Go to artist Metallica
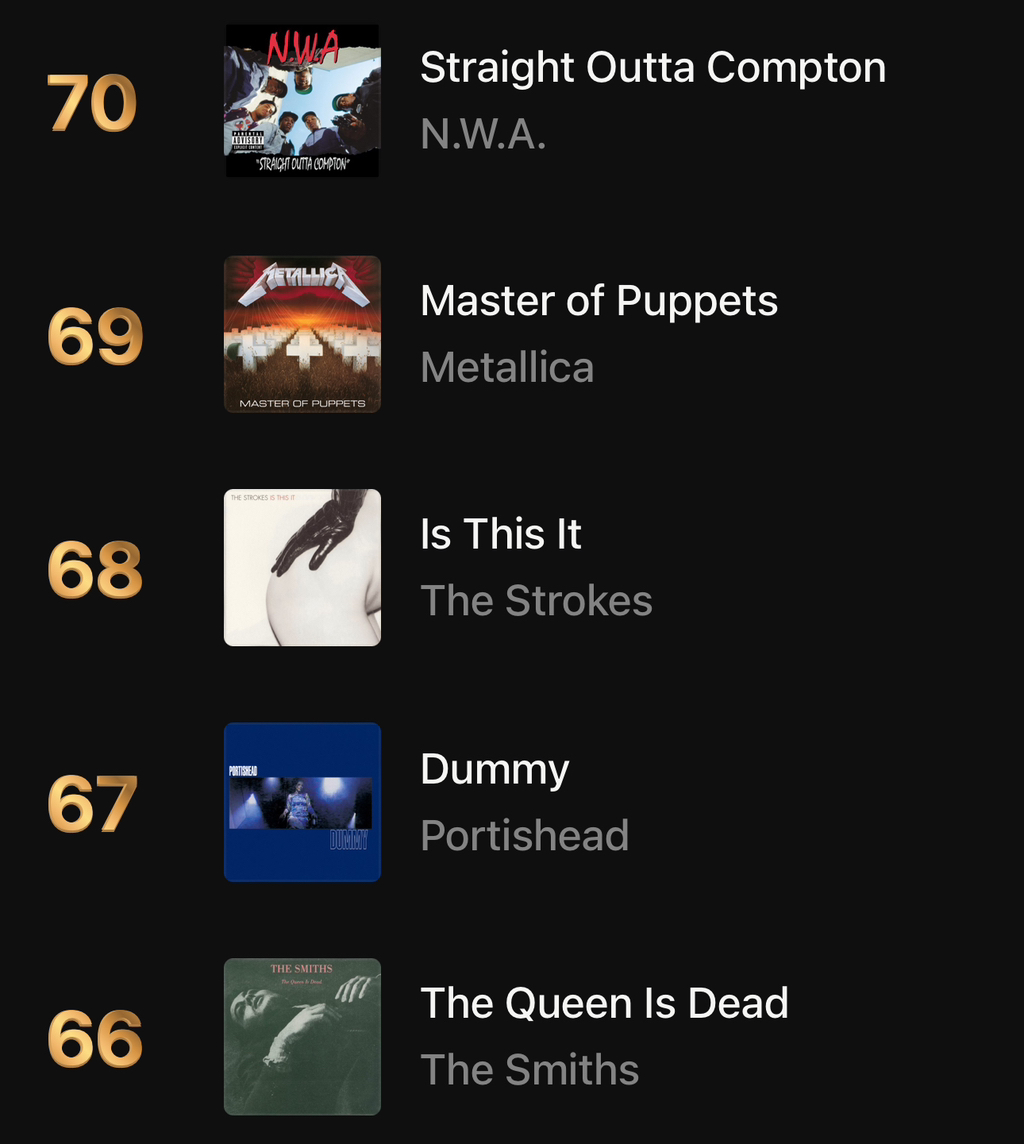 coord(507,367)
